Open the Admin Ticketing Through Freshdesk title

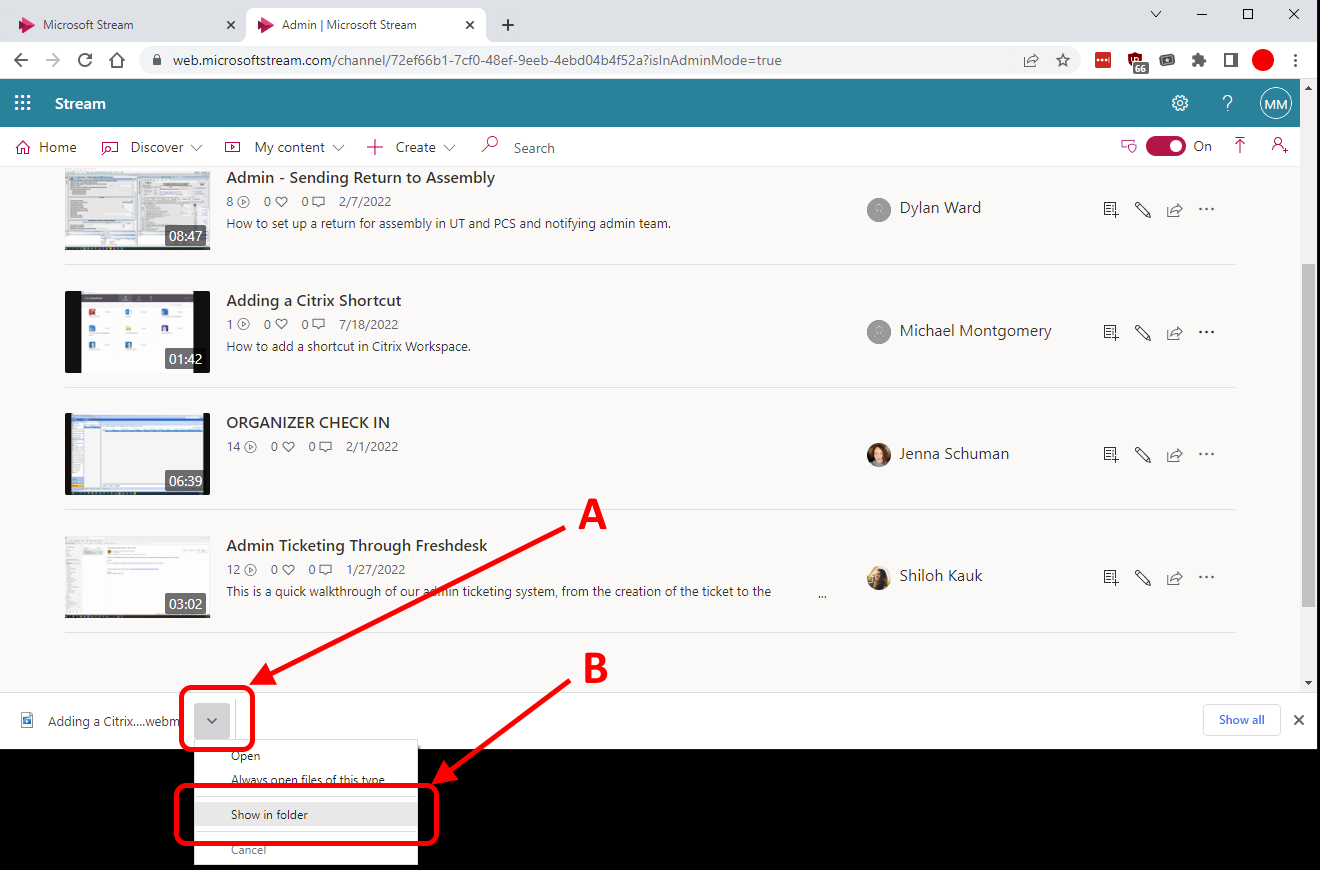coord(357,546)
